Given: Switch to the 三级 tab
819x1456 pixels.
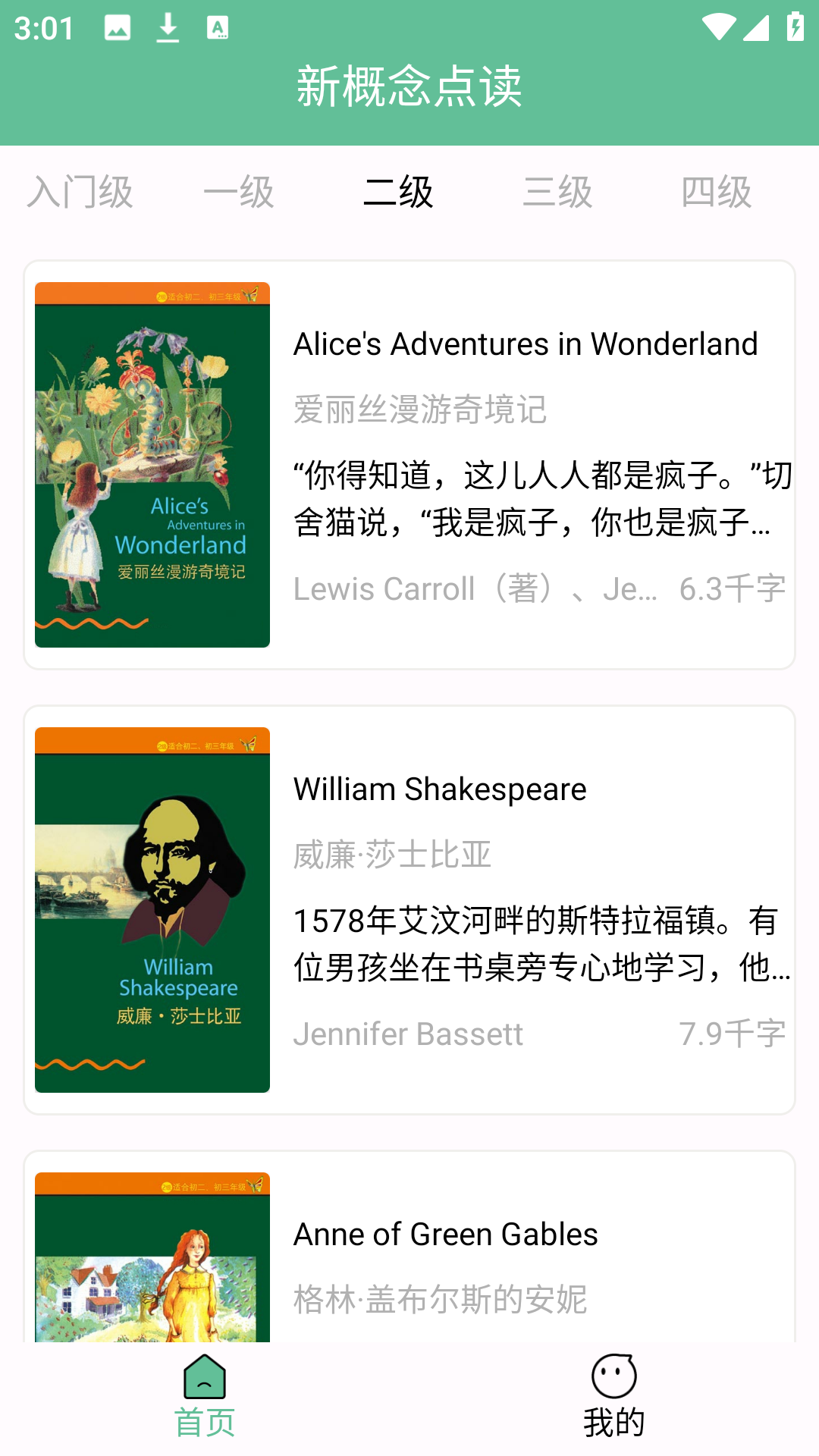Looking at the screenshot, I should 557,192.
